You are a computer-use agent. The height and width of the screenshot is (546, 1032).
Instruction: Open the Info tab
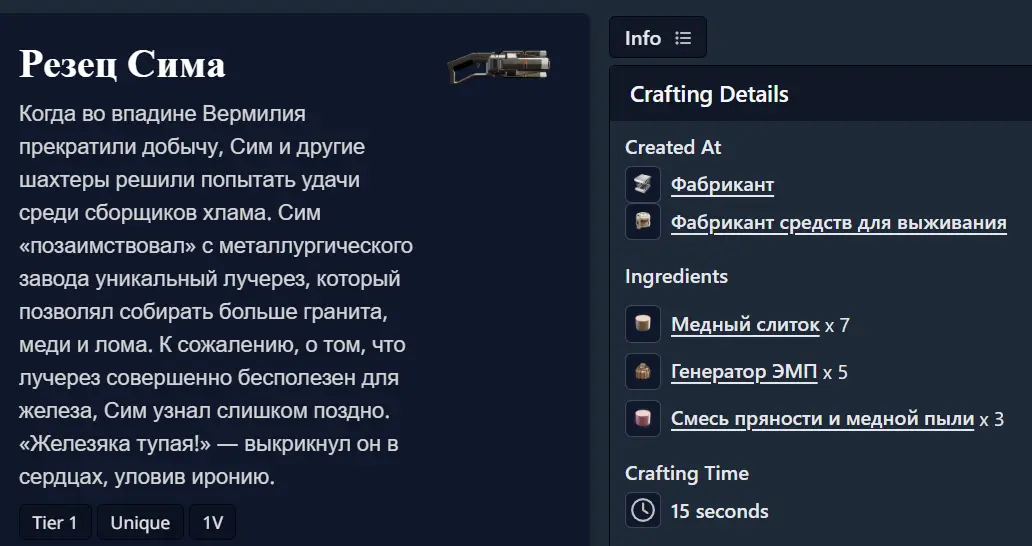pos(658,37)
